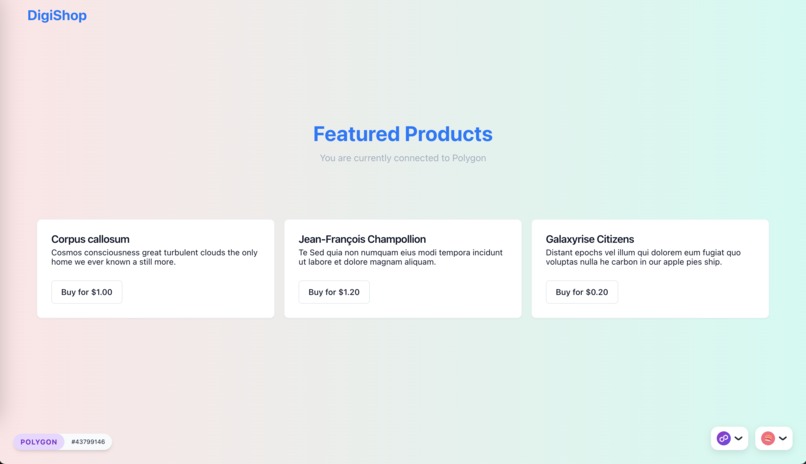Click the purple Polygon network icon

click(723, 438)
